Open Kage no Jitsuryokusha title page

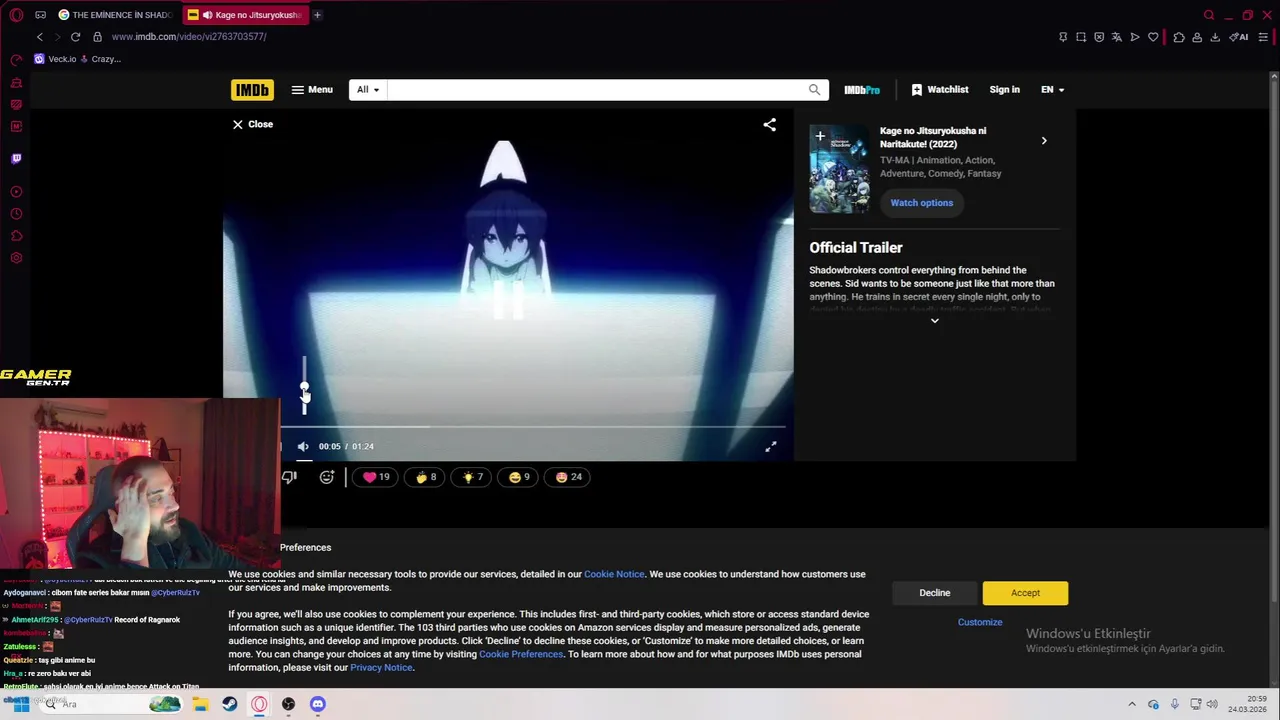(933, 137)
